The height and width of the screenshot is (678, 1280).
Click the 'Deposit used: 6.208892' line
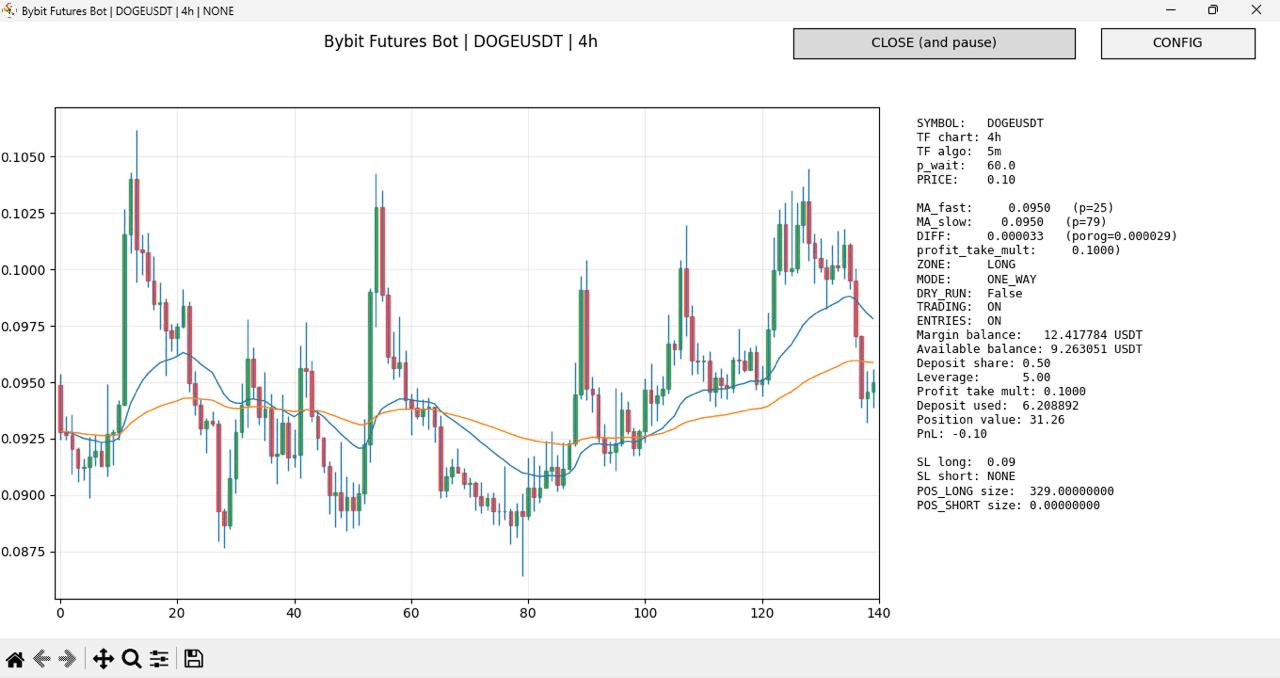coord(998,406)
